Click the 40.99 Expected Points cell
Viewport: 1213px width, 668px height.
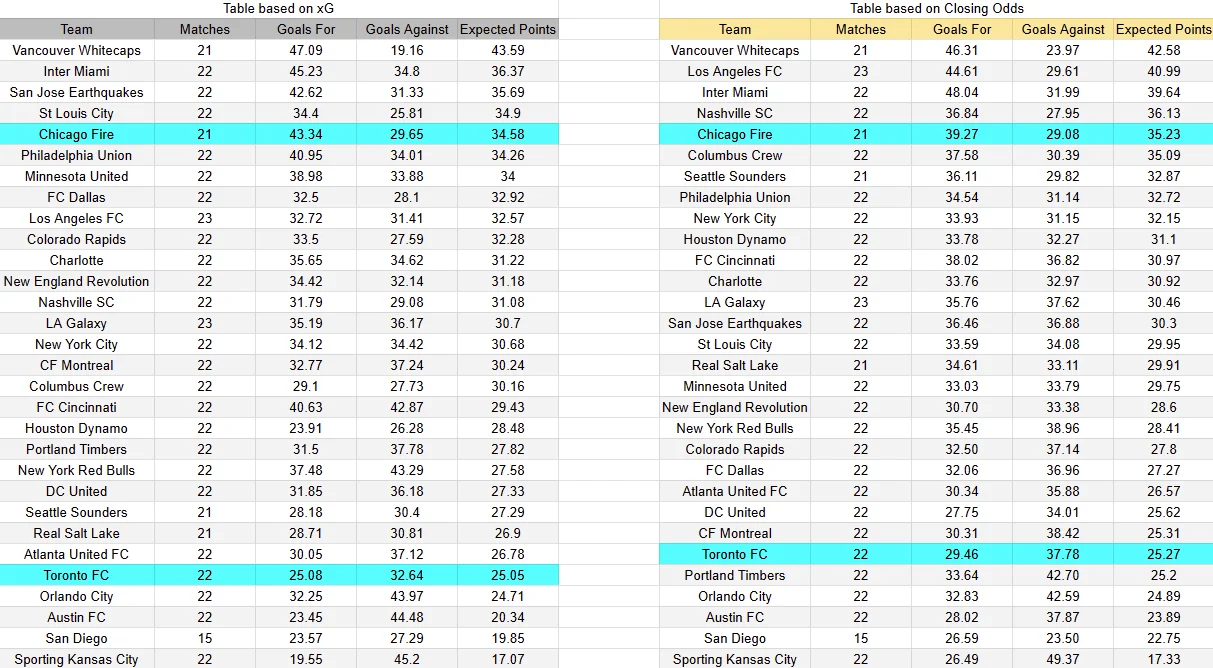1163,71
